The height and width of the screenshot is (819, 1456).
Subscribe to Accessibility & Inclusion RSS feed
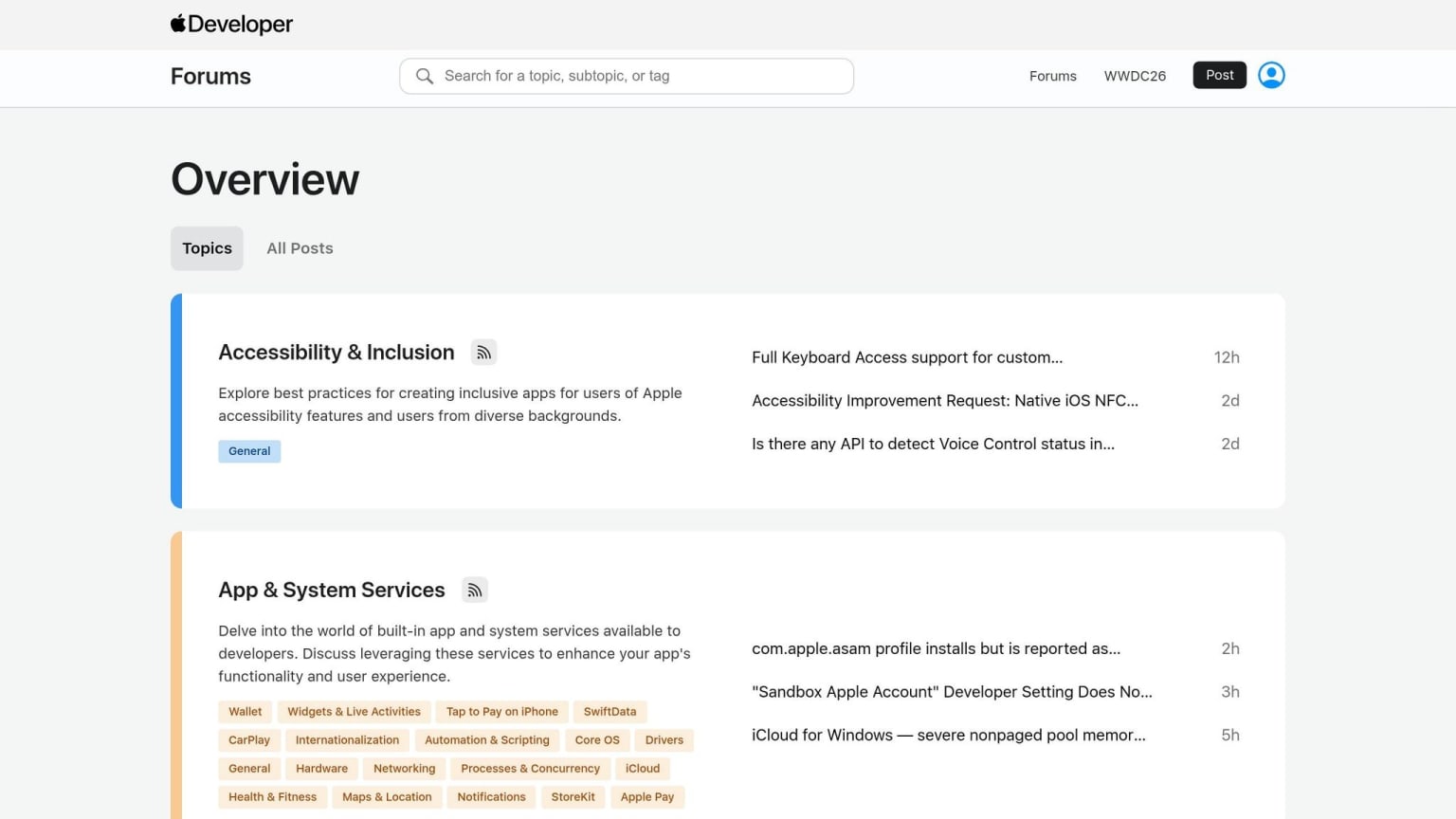tap(483, 353)
